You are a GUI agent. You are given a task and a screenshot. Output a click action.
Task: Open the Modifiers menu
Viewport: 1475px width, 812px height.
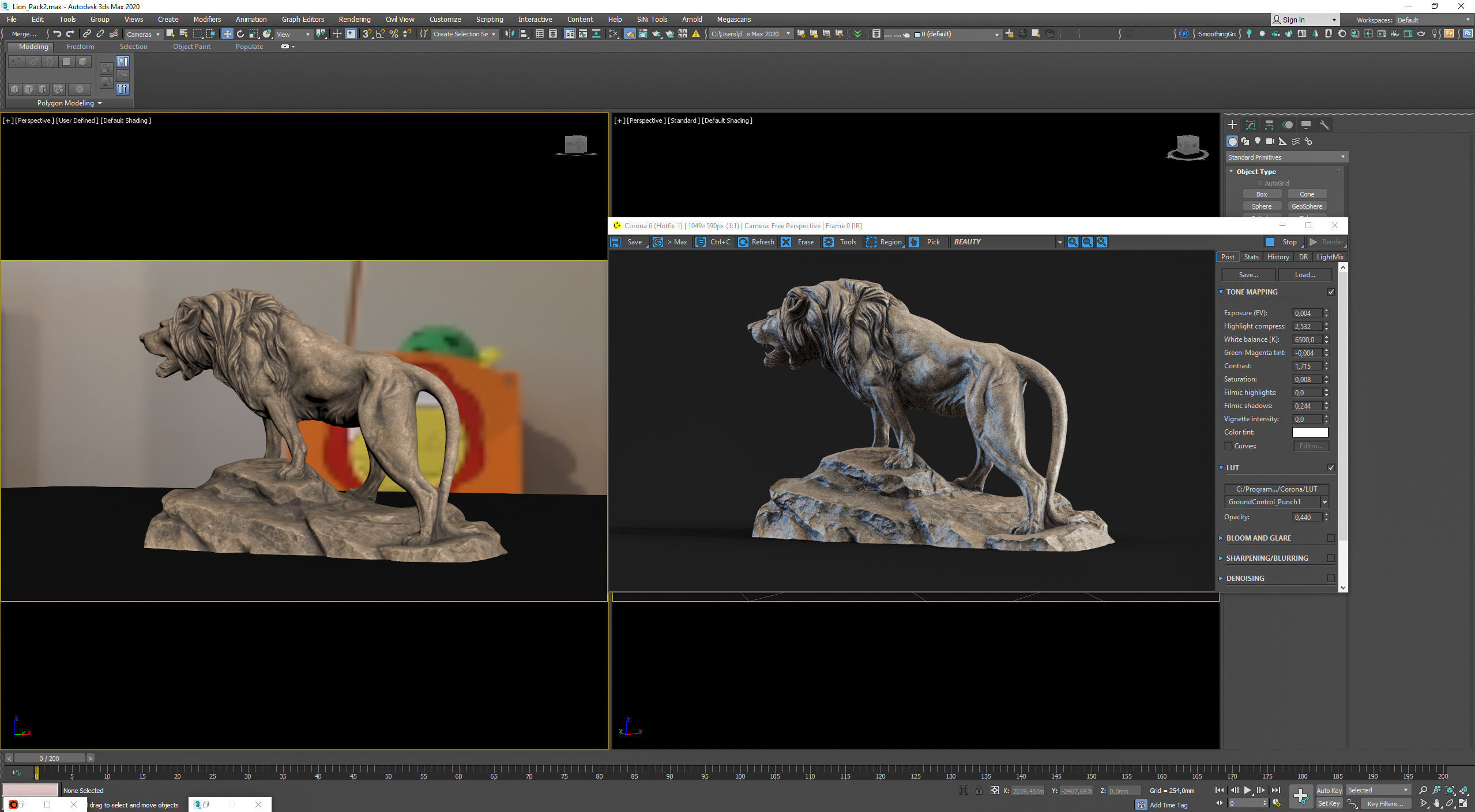pyautogui.click(x=207, y=20)
